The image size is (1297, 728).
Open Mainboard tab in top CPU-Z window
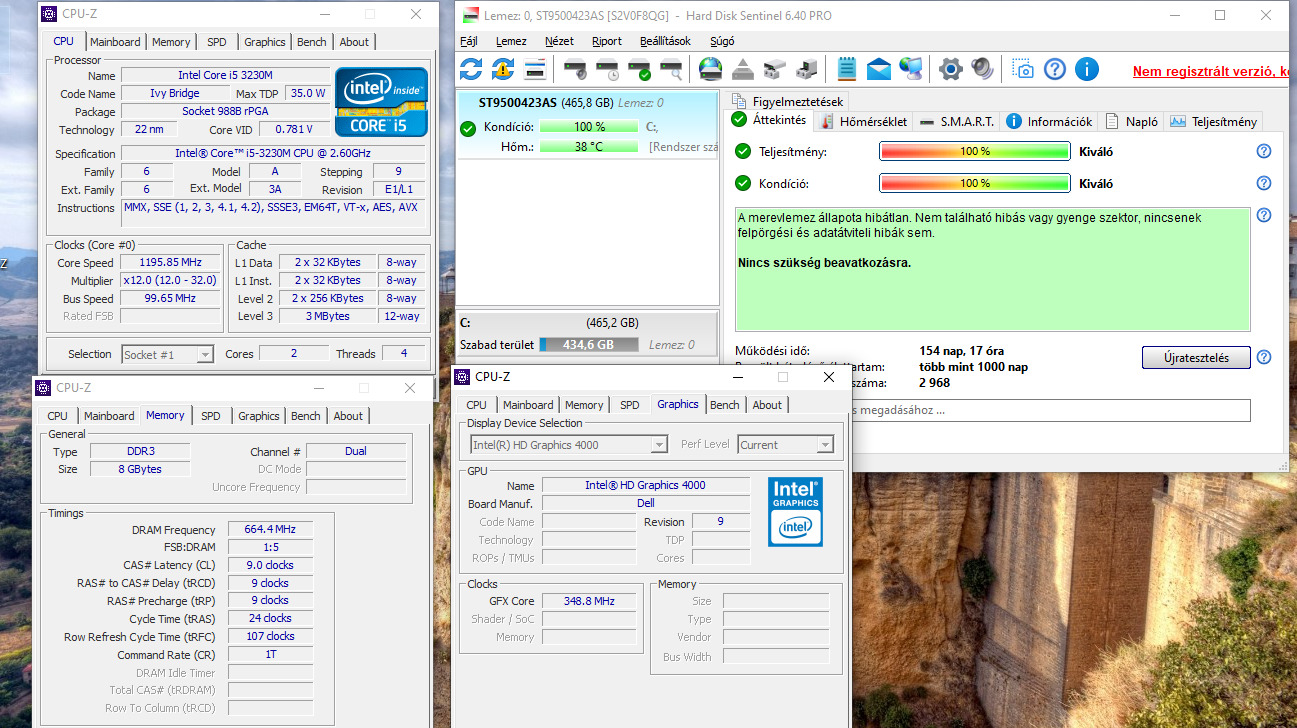coord(115,42)
